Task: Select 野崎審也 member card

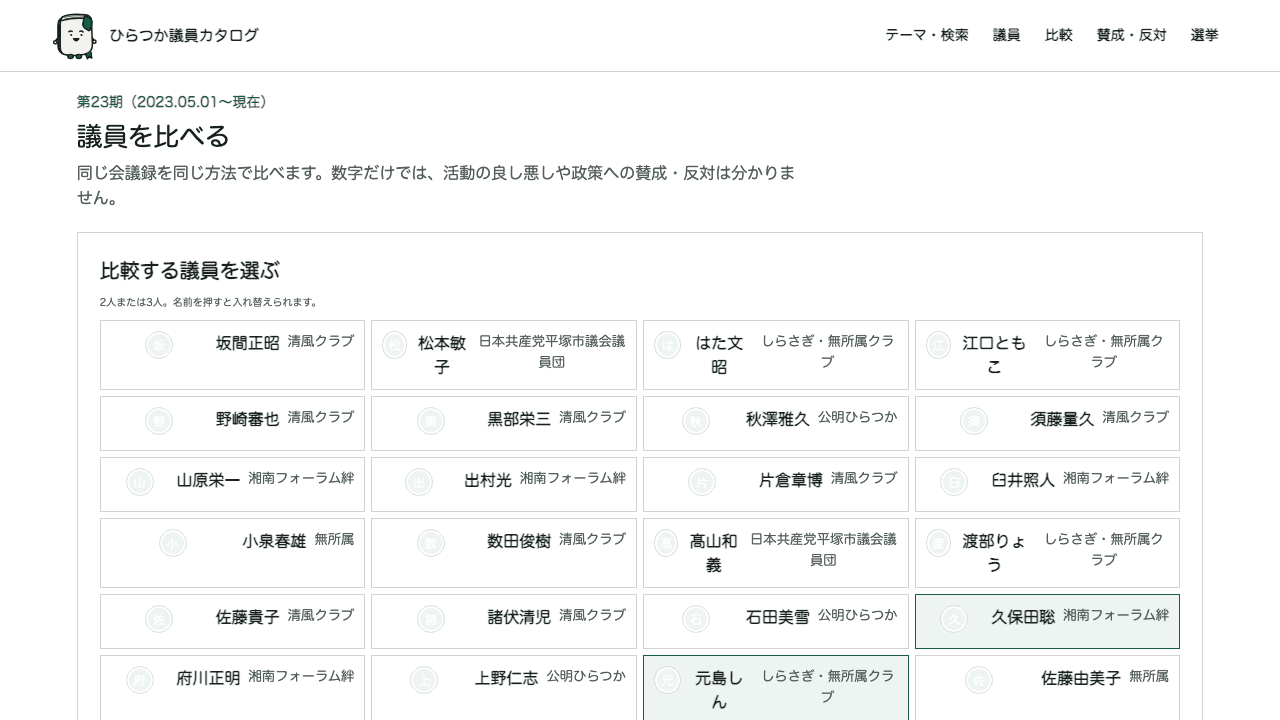Action: click(x=232, y=424)
